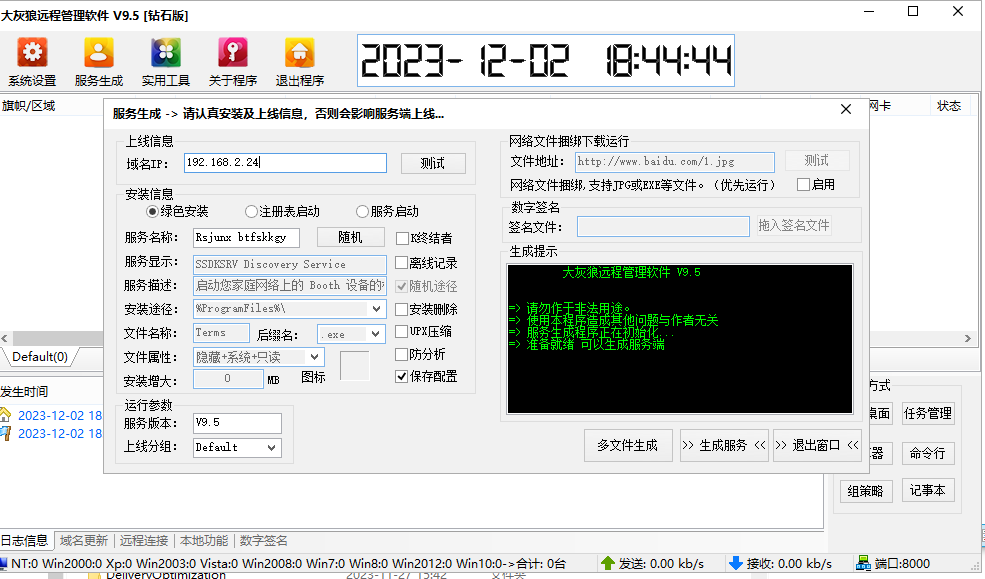Click the horizontal scrollbar right arrow
The width and height of the screenshot is (985, 579).
coord(967,338)
